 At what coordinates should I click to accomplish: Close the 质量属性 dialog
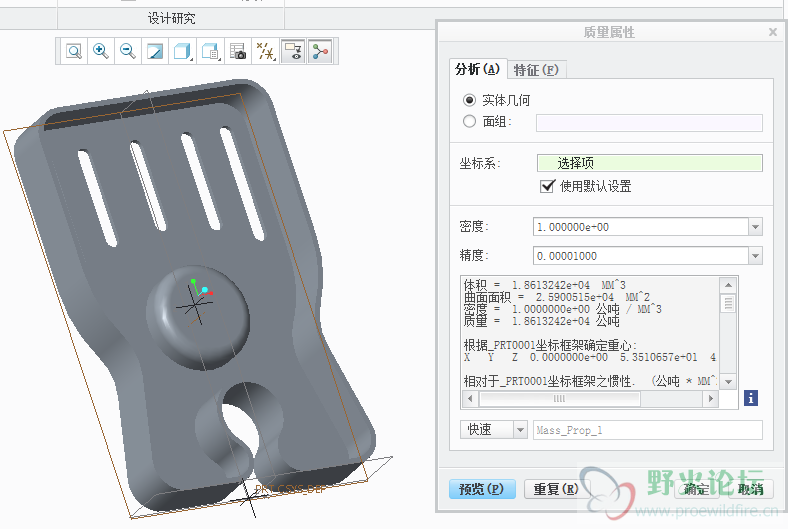coord(773,32)
